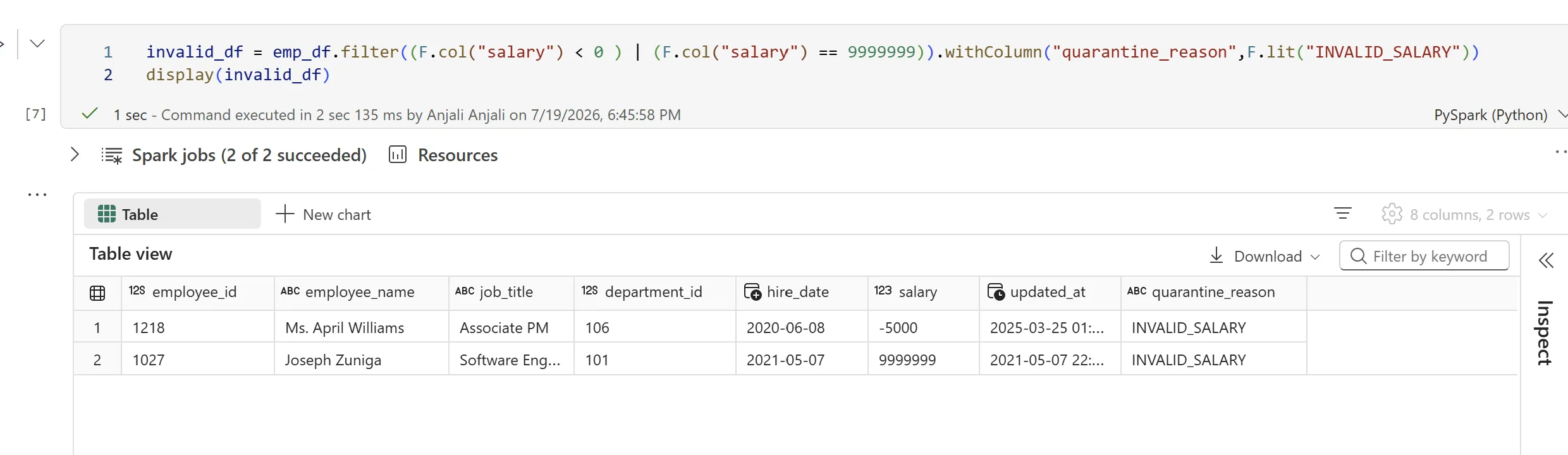Select hire date 2020-06-08 cell
Viewport: 1568px width, 455px height.
(x=802, y=327)
